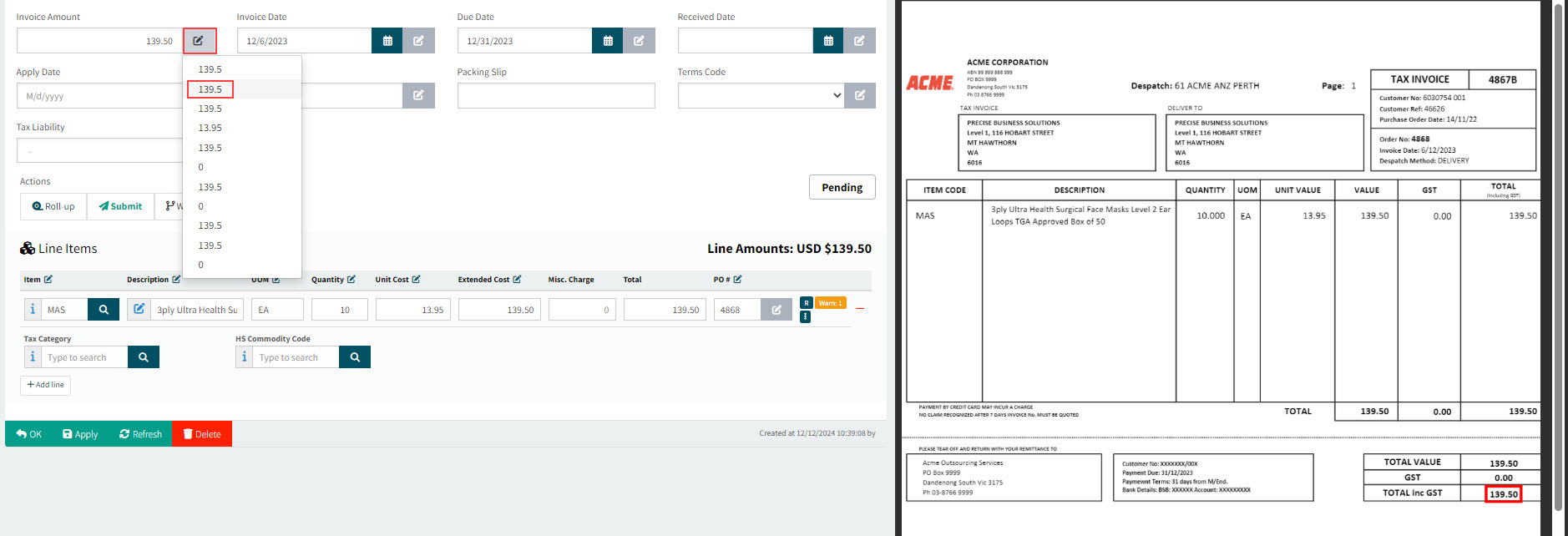Click the Tax Category search button
The height and width of the screenshot is (536, 1568).
click(x=144, y=357)
